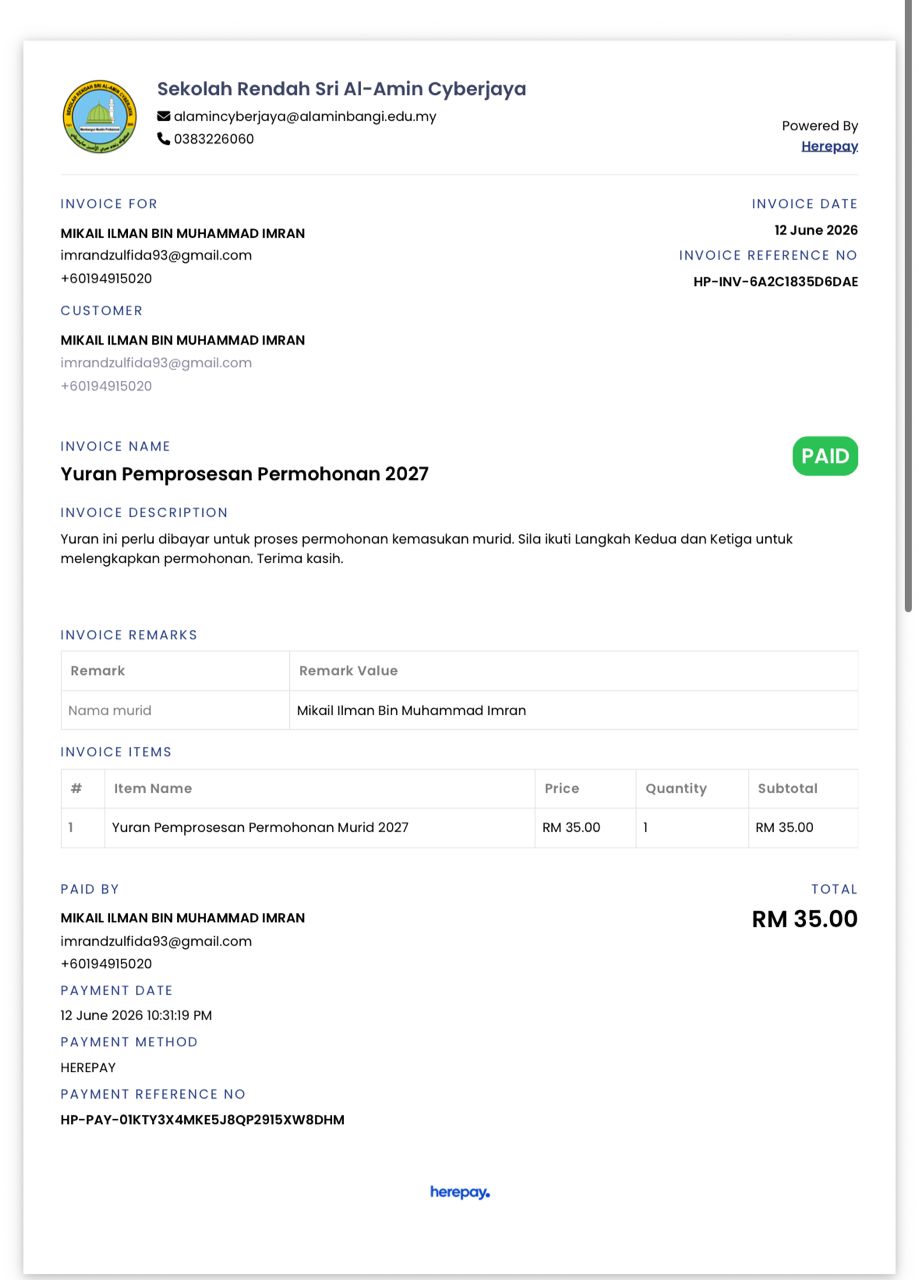Select the Yuran Pemprosesan Permohonan Murid 2027 row

[459, 828]
